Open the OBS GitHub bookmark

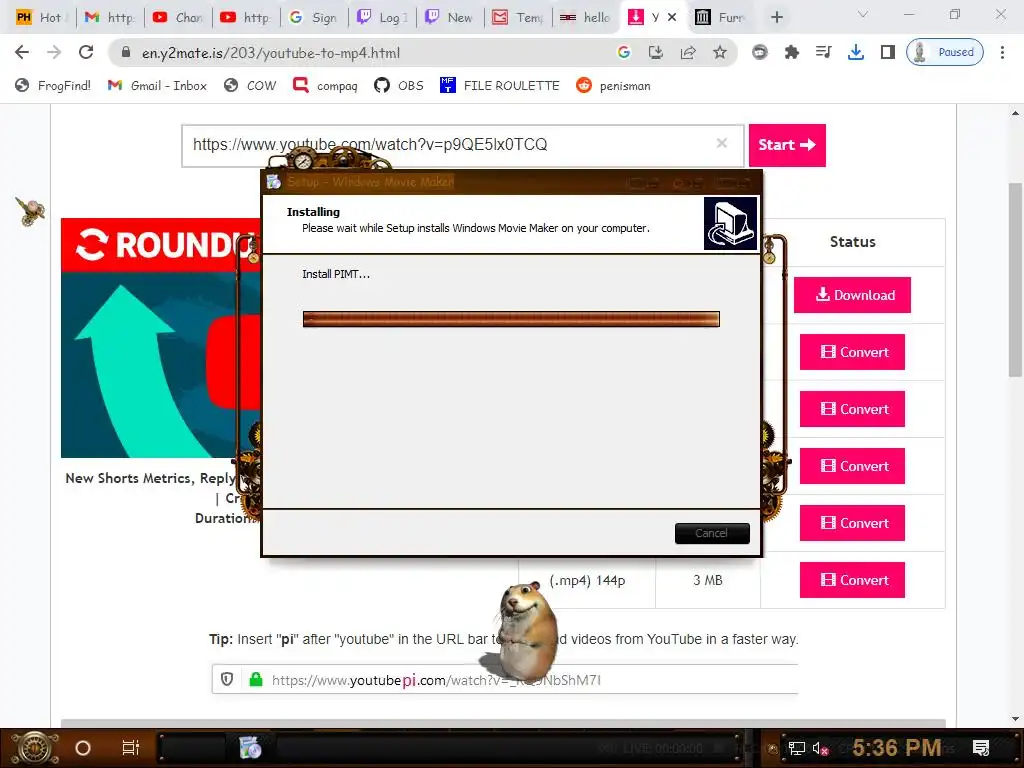(399, 86)
